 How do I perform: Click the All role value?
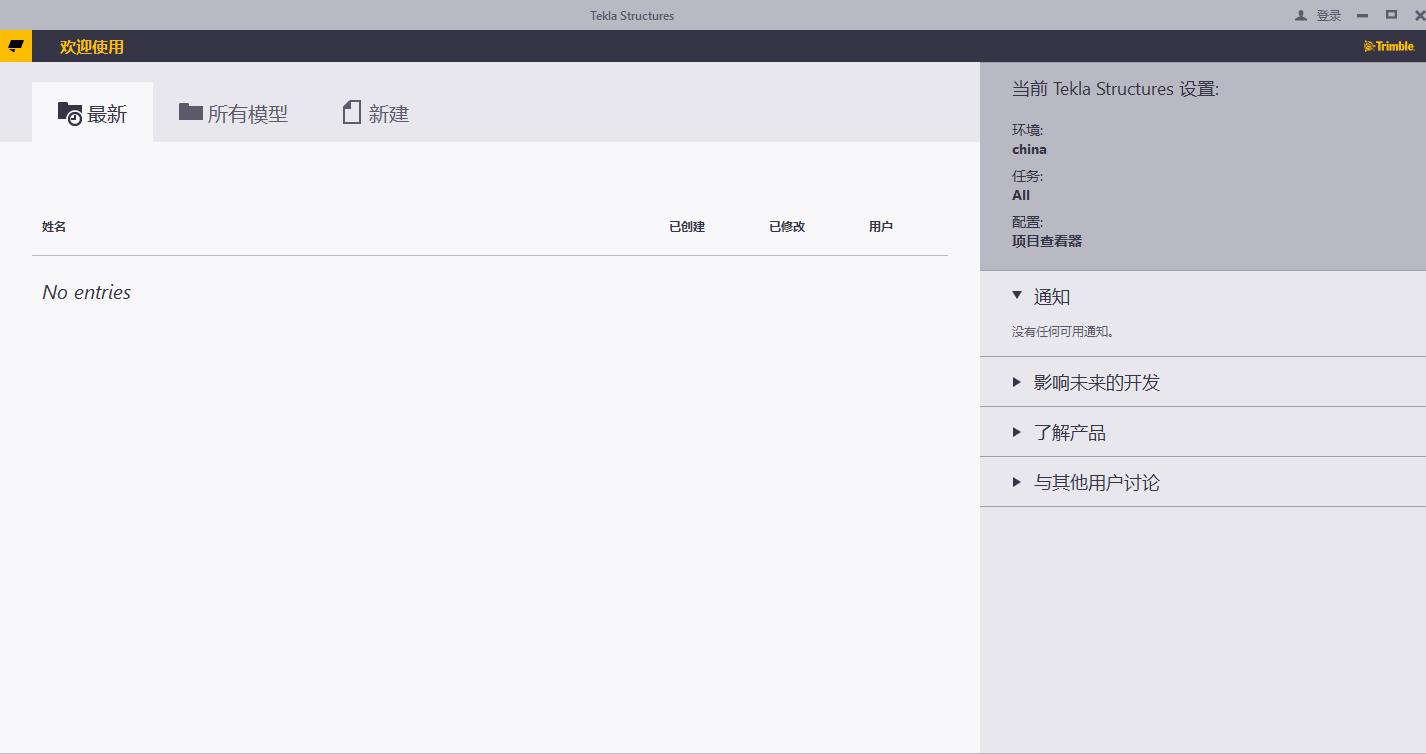[x=1021, y=195]
